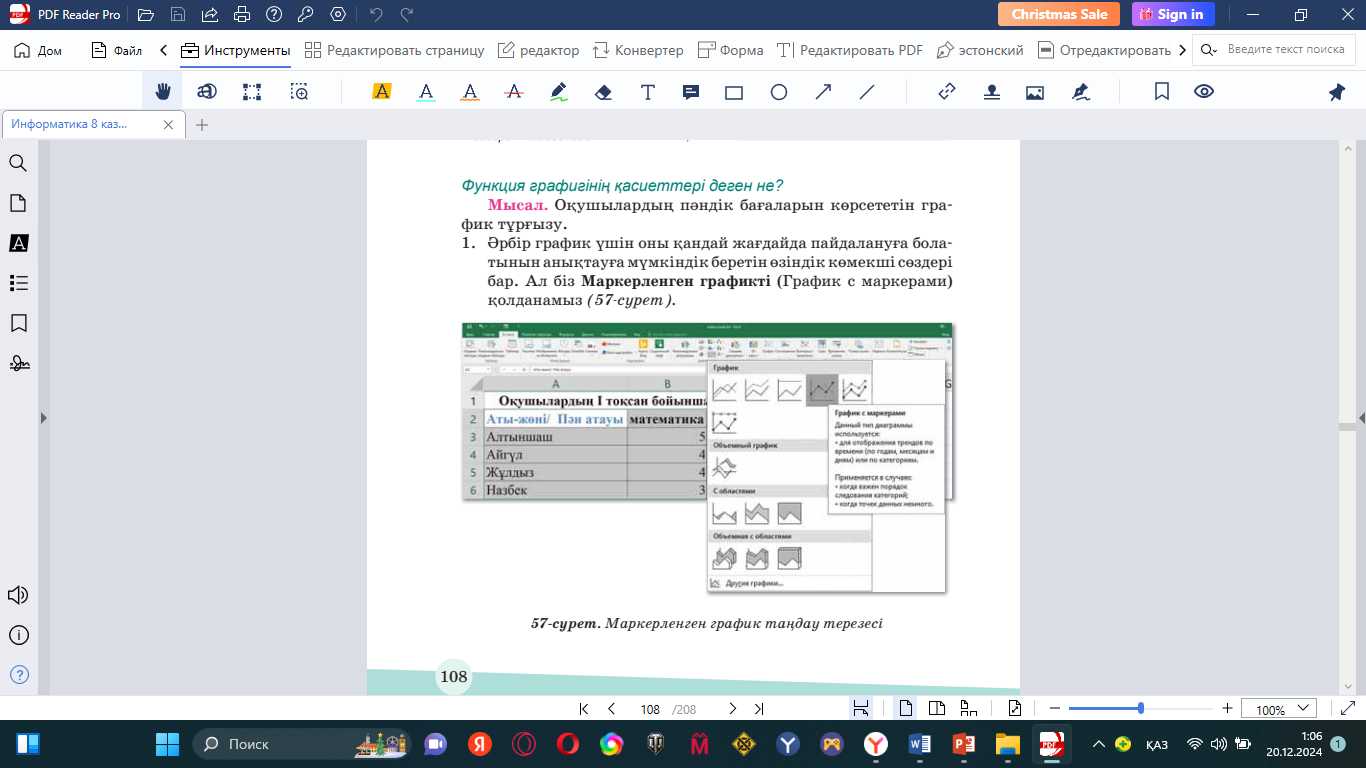Pin the annotation toolbar
1366x768 pixels.
coord(1336,92)
